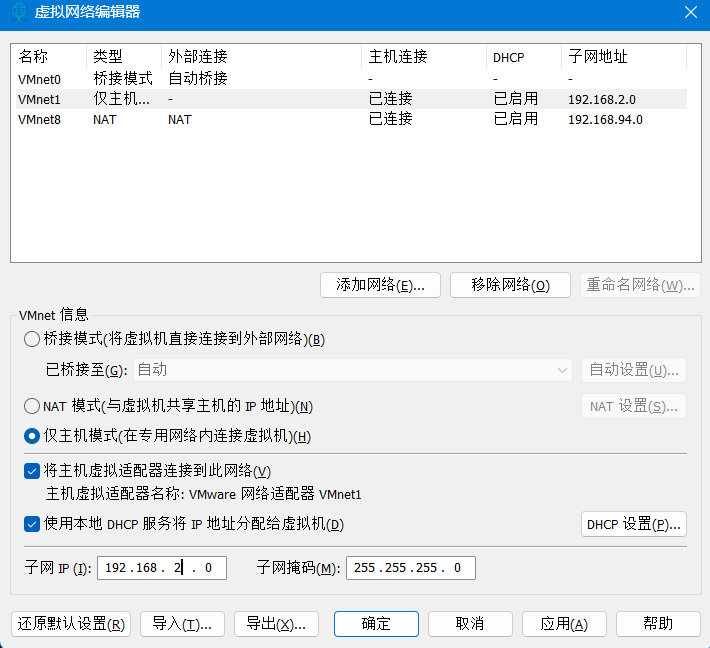Close the 虚拟网络编辑器 dialog
The width and height of the screenshot is (710, 648).
pyautogui.click(x=691, y=12)
